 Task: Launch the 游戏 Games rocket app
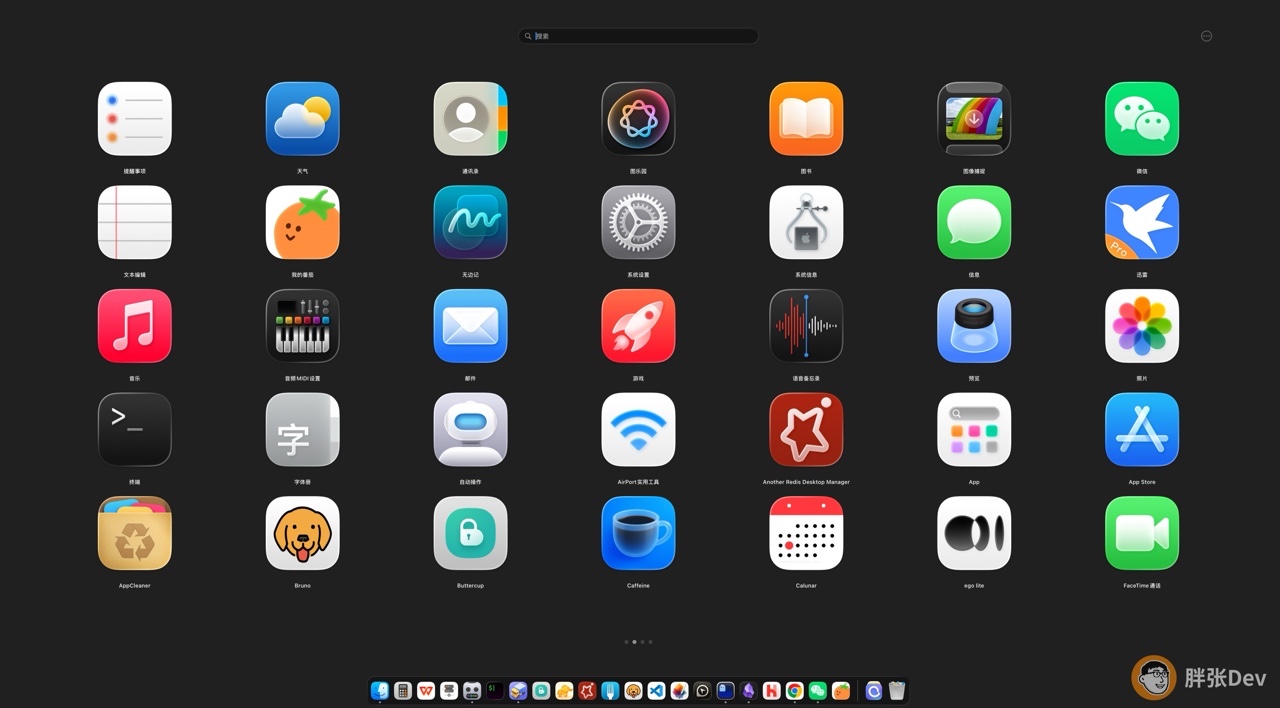638,326
